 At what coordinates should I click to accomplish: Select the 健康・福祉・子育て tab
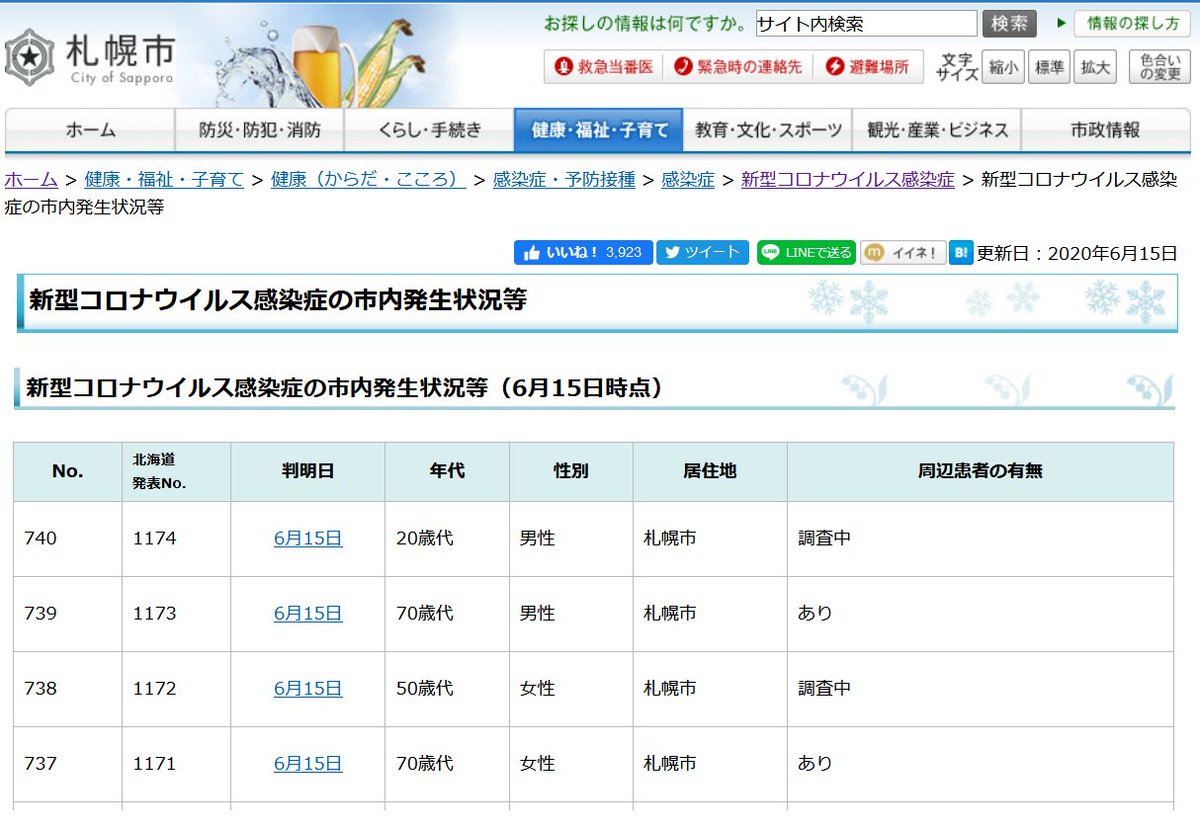click(598, 130)
